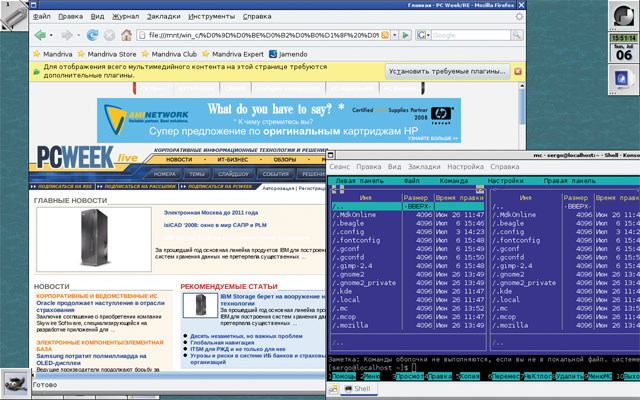Click the Firefox Forward arrow
Viewport: 640px width, 400px height.
pyautogui.click(x=67, y=36)
